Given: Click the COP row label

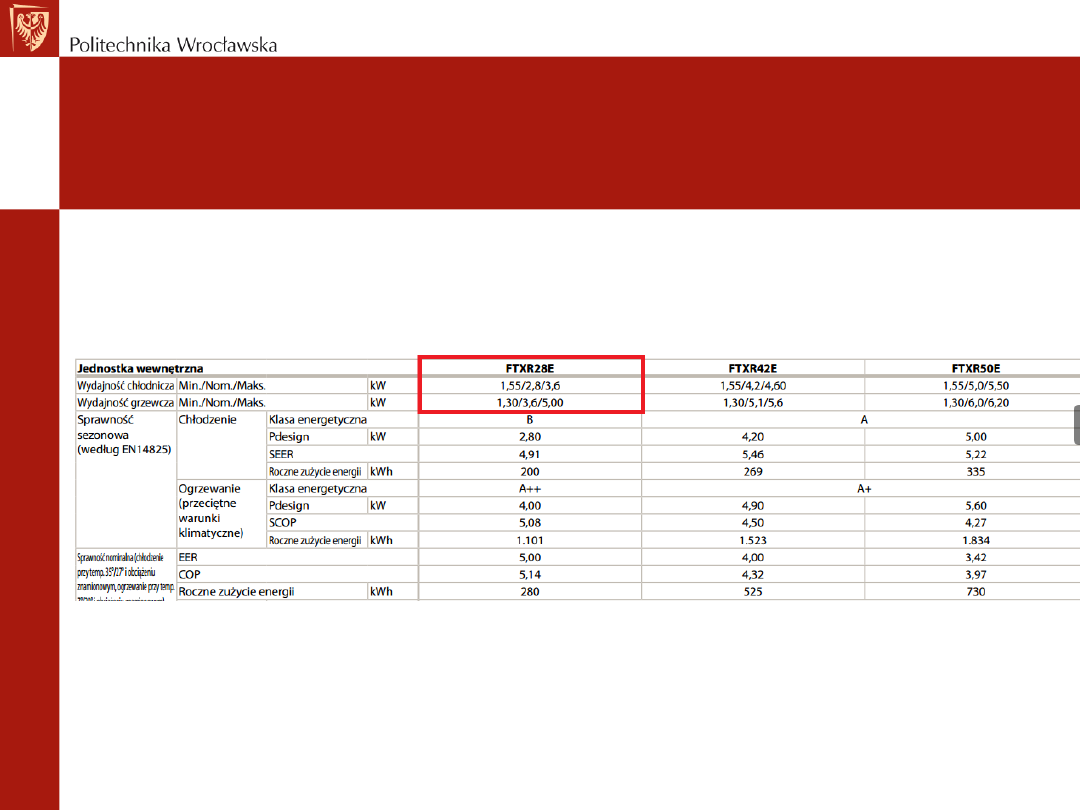Looking at the screenshot, I should point(189,574).
